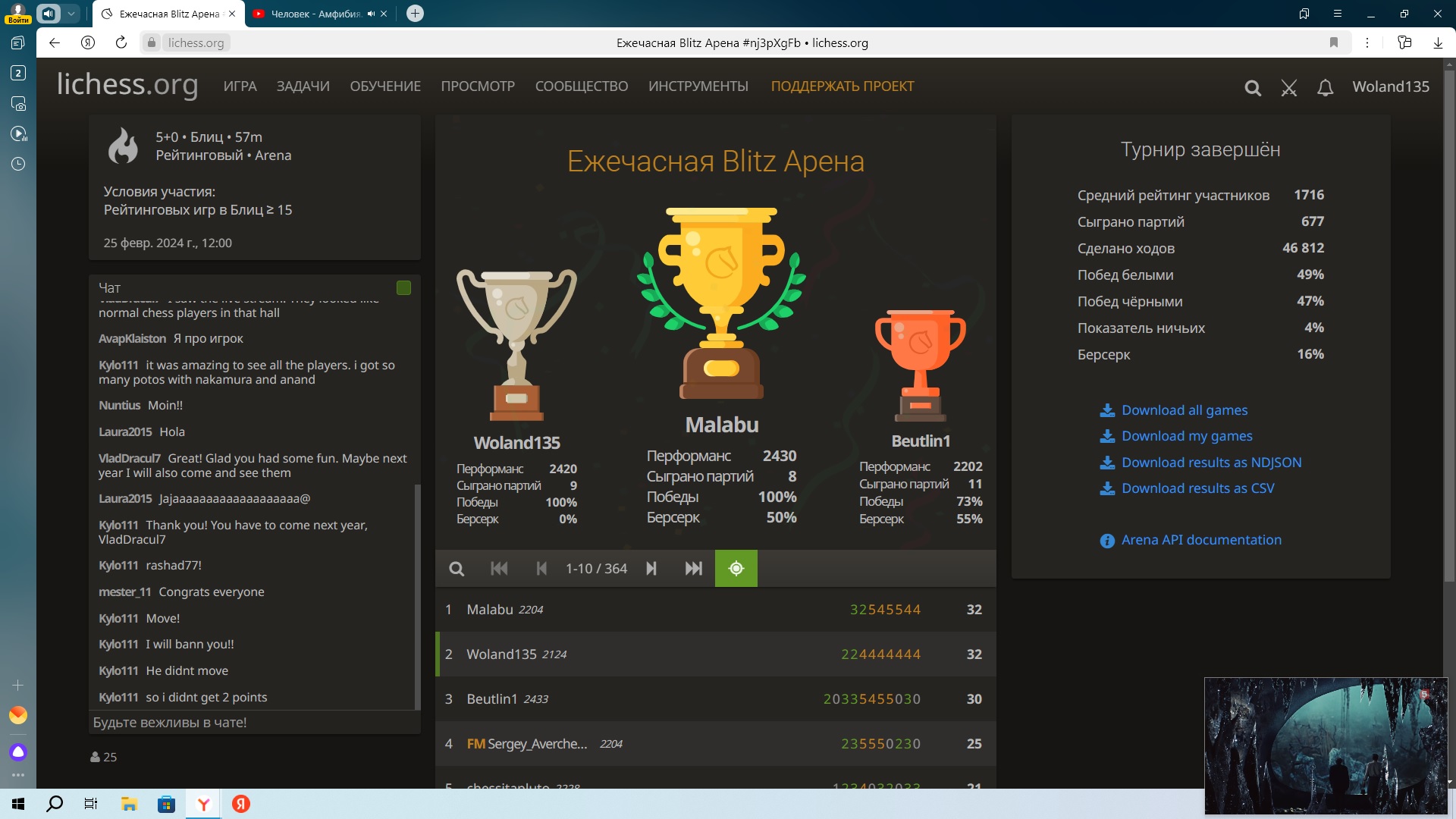This screenshot has width=1456, height=819.
Task: Open lichess search magnifier in header
Action: click(1253, 87)
